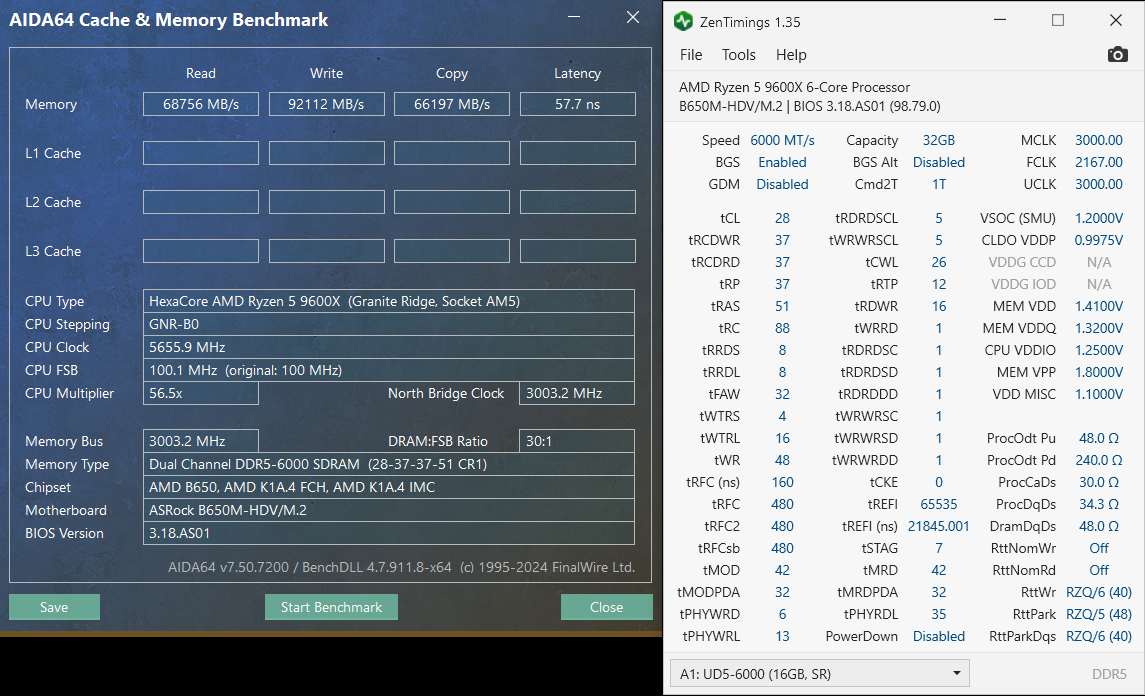Click the tWR value 48

pyautogui.click(x=782, y=460)
